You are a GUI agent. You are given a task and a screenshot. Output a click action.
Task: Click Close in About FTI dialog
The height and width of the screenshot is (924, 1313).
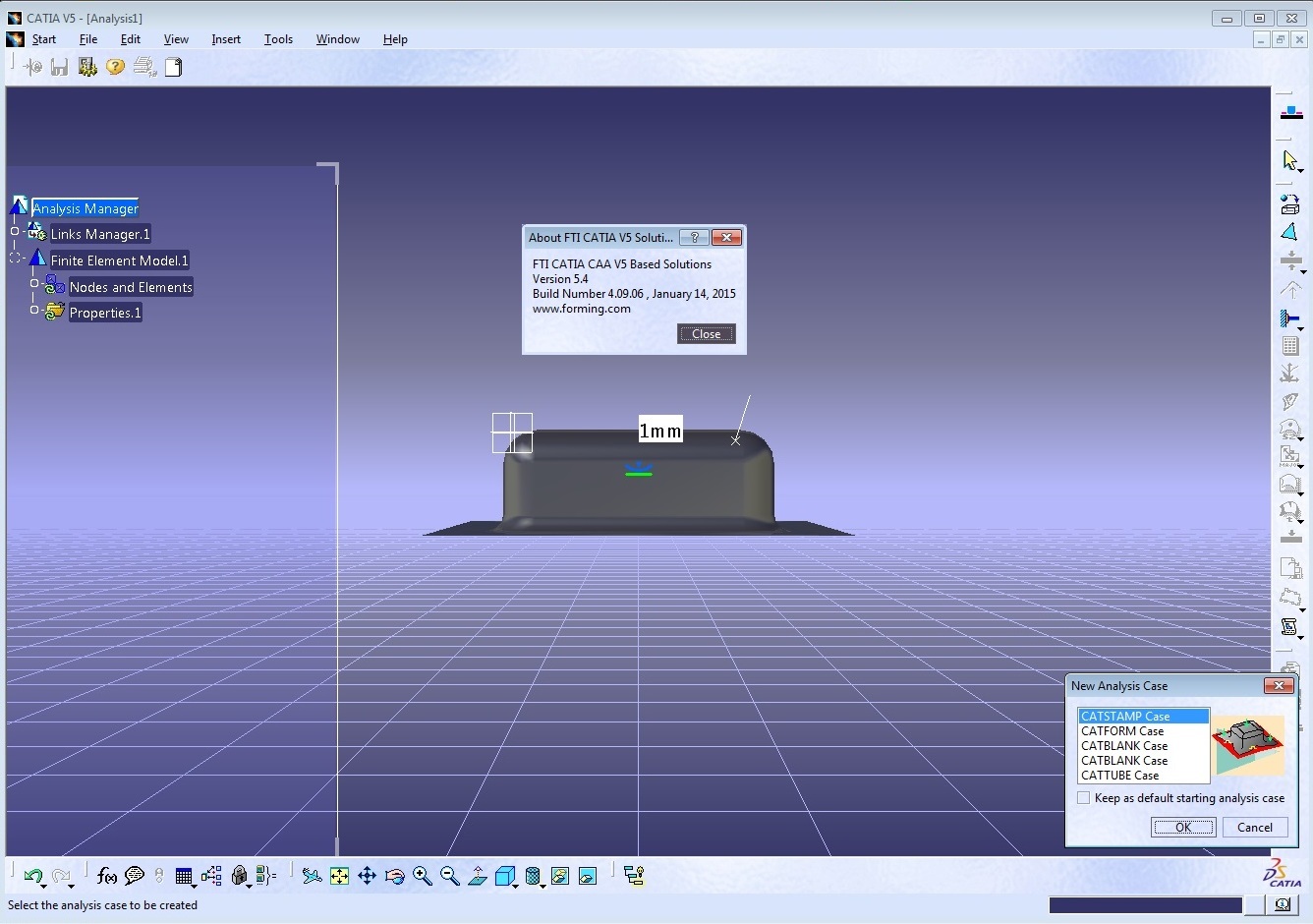point(706,334)
